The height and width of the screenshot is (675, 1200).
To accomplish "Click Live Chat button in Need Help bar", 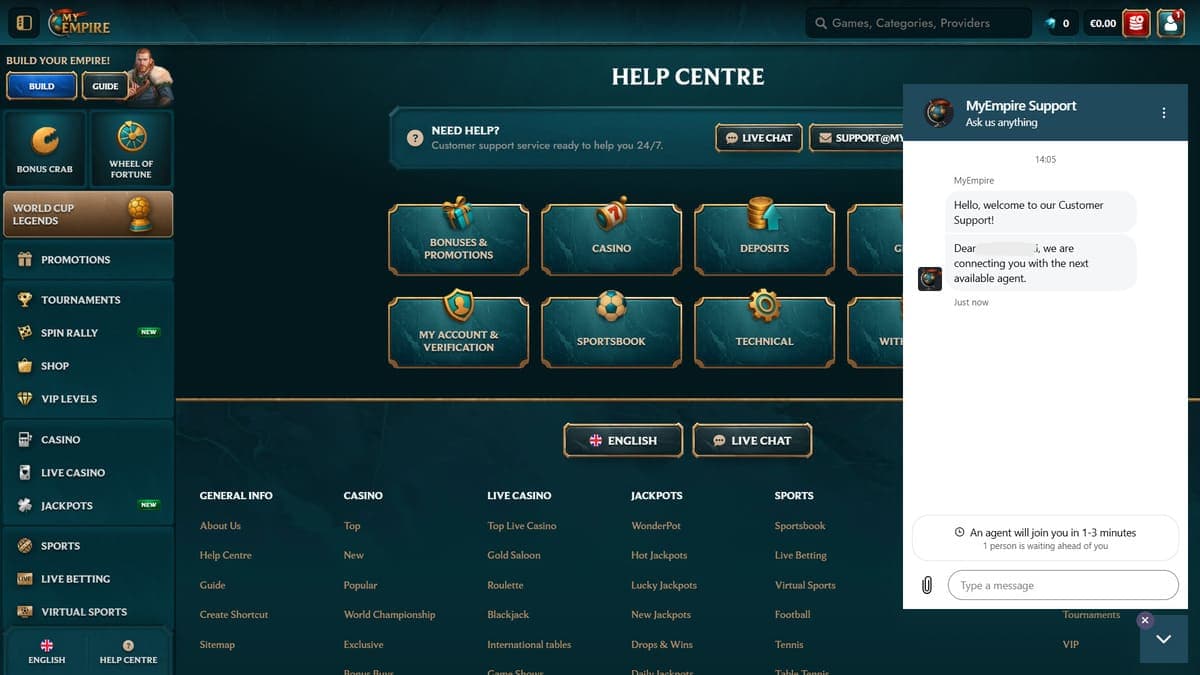I will pyautogui.click(x=758, y=138).
